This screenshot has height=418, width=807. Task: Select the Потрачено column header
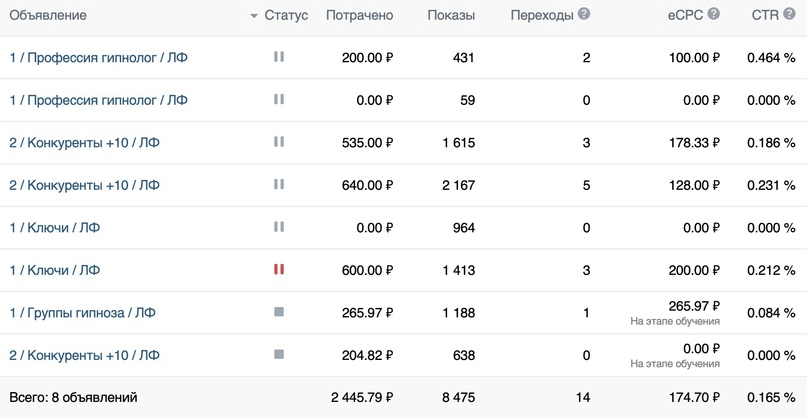click(359, 16)
